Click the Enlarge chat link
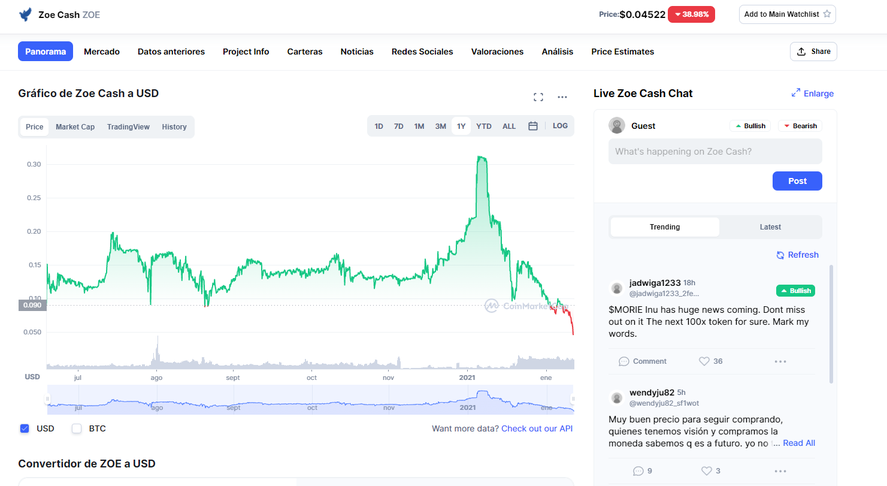 tap(812, 93)
